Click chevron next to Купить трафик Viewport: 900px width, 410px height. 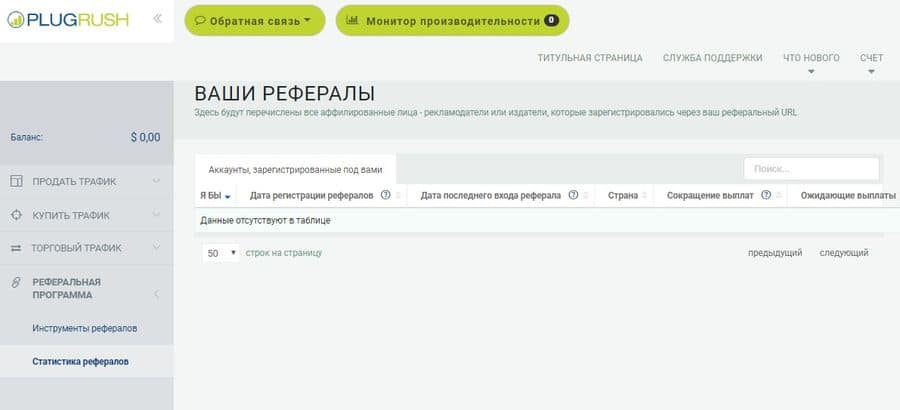pyautogui.click(x=156, y=214)
